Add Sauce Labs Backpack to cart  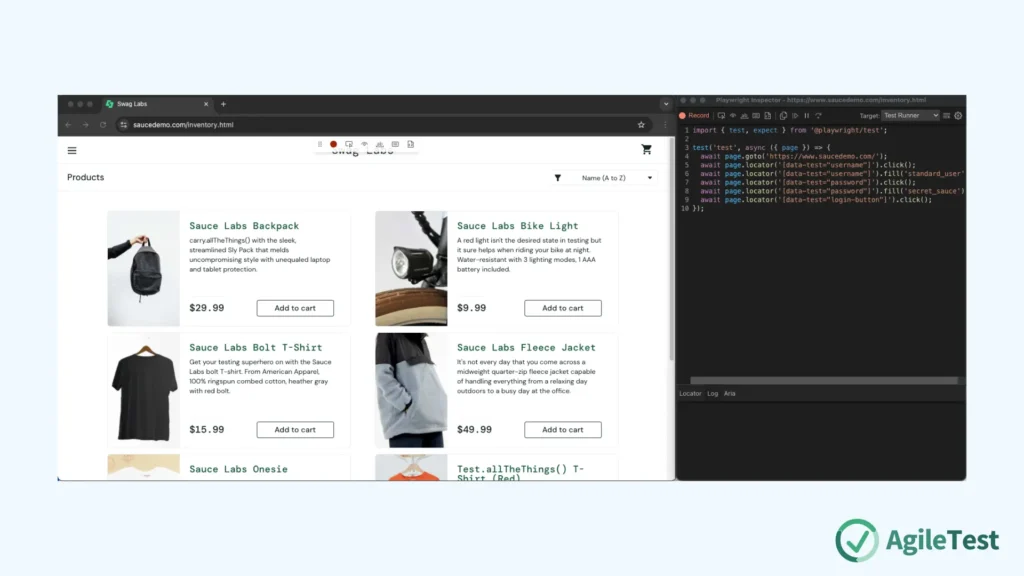pos(295,308)
